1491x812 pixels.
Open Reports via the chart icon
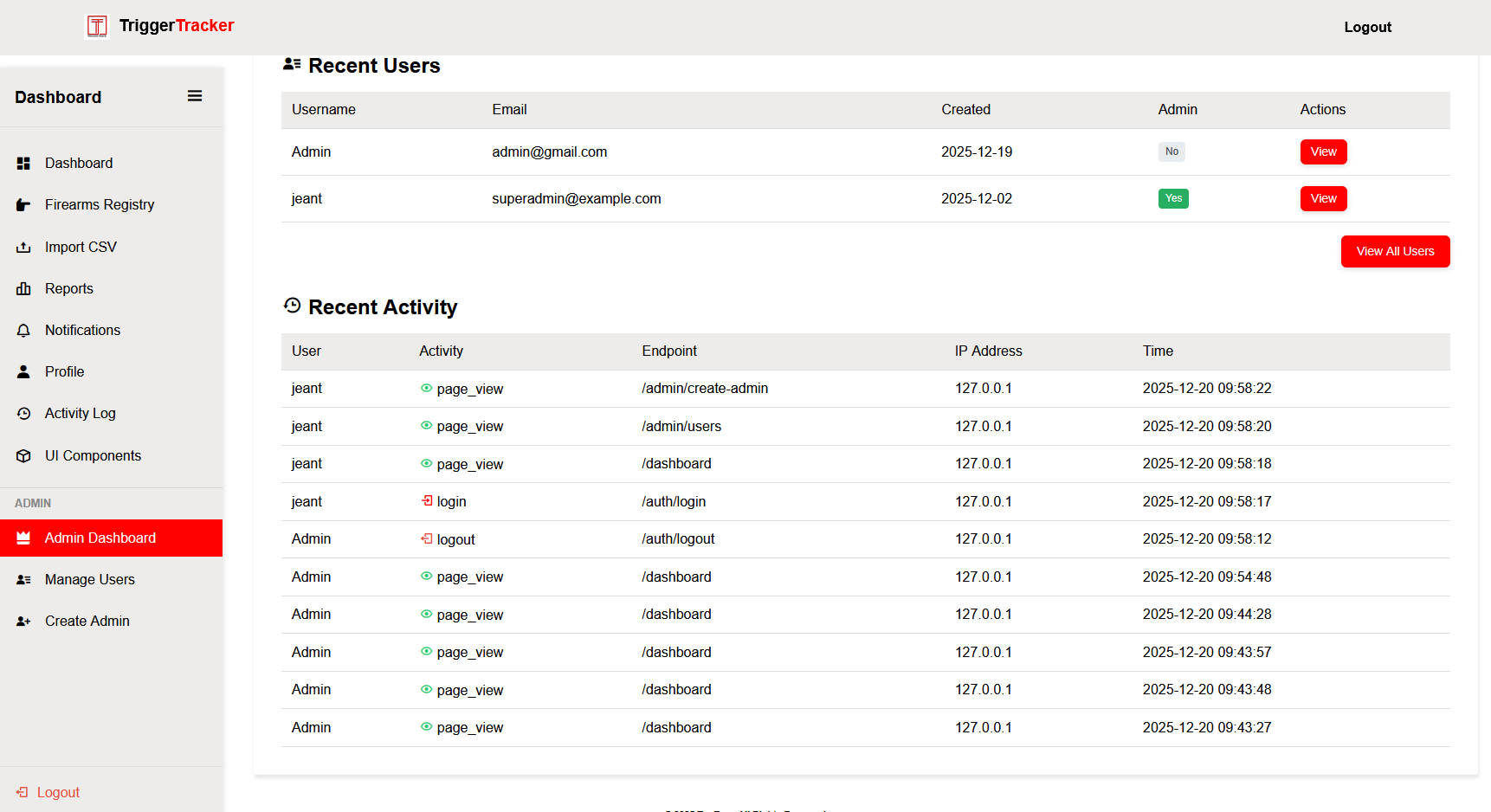23,288
